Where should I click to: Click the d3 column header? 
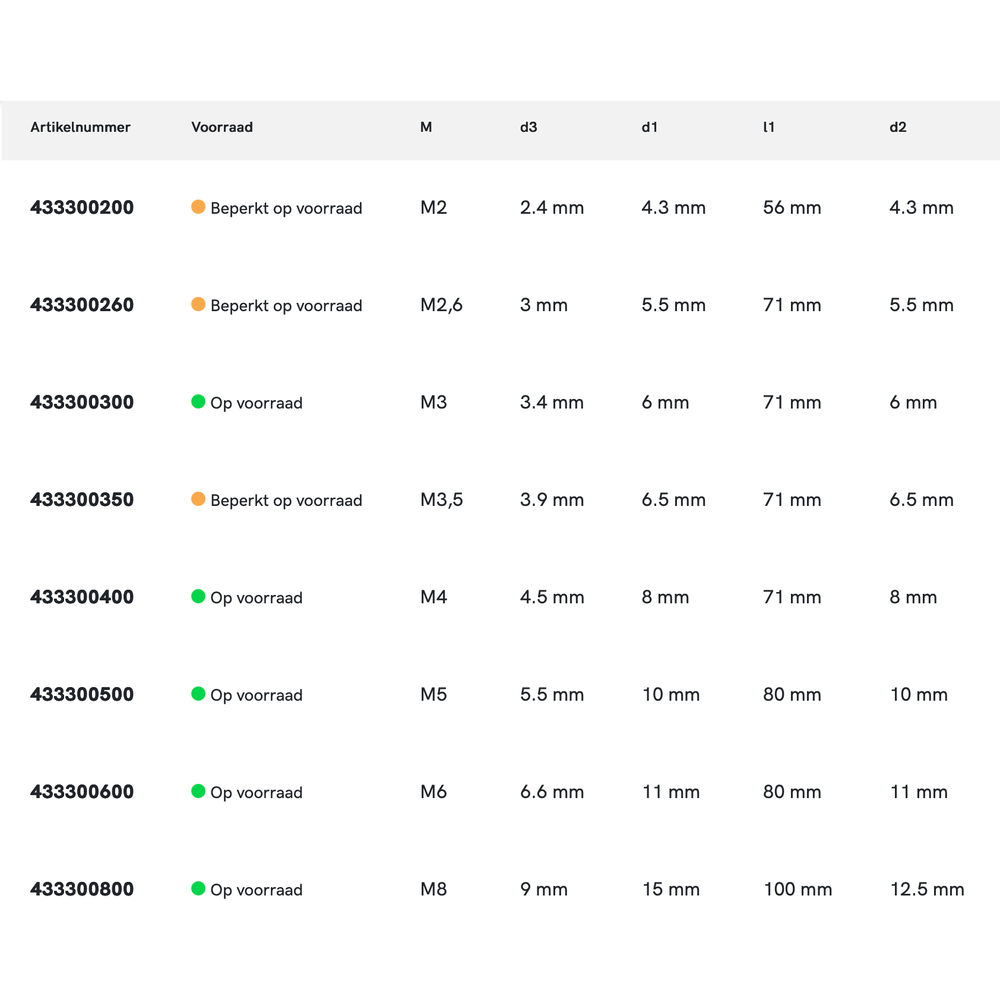tap(528, 128)
